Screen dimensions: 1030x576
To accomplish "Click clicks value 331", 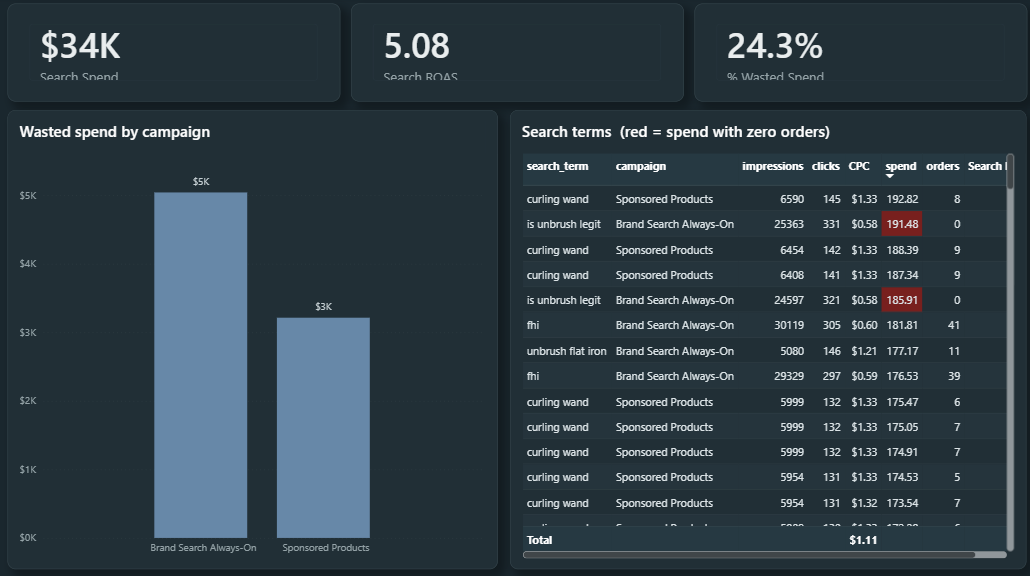I will (x=831, y=224).
